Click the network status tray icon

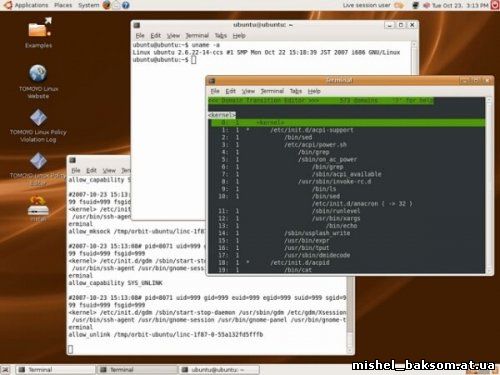point(416,5)
